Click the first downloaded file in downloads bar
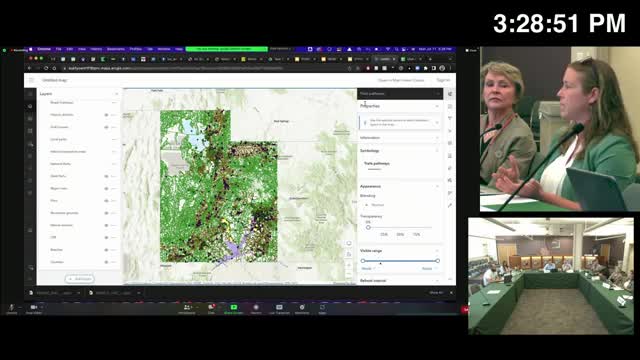Image resolution: width=640 pixels, height=360 pixels. 55,293
